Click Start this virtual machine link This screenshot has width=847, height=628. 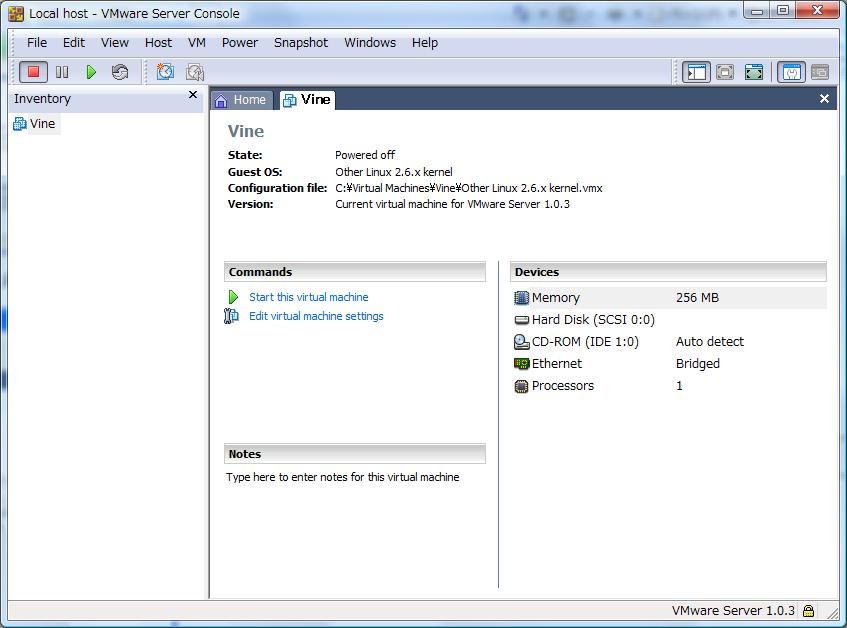tap(308, 297)
